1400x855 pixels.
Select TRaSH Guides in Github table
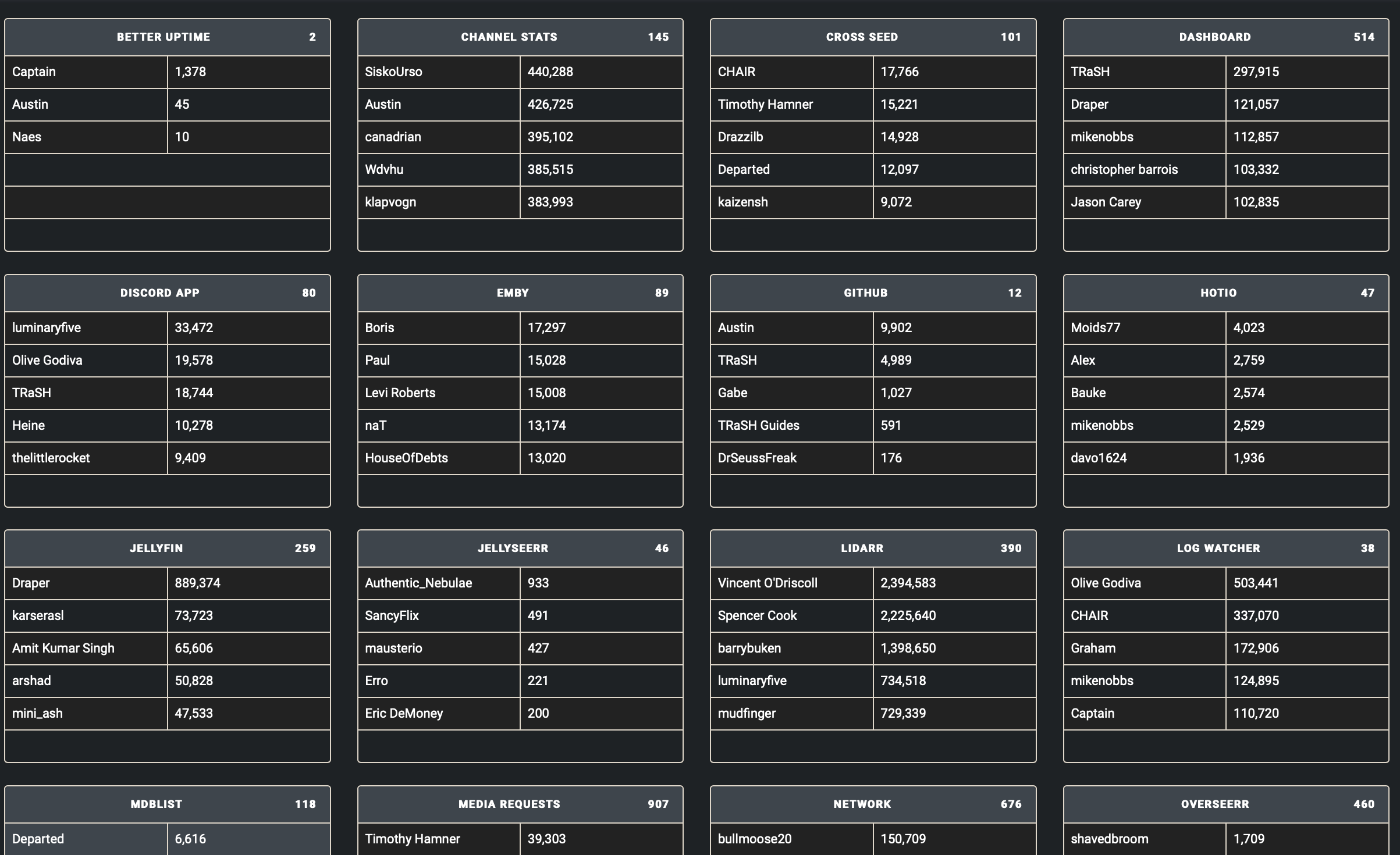(758, 425)
